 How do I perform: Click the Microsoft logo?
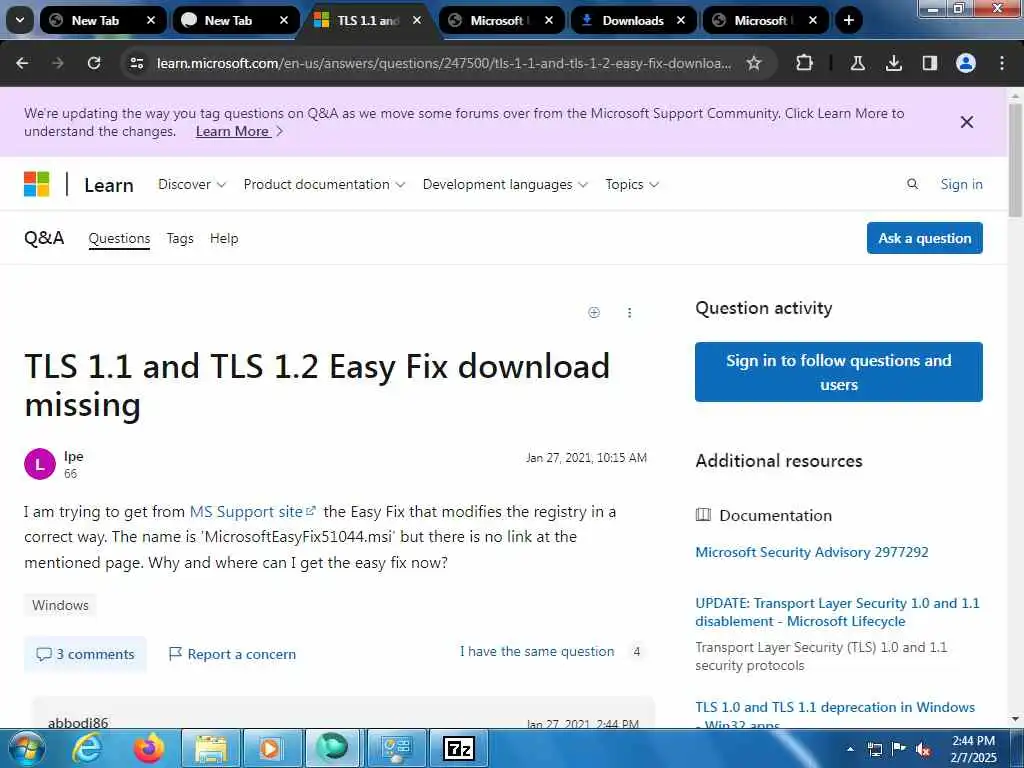coord(37,184)
